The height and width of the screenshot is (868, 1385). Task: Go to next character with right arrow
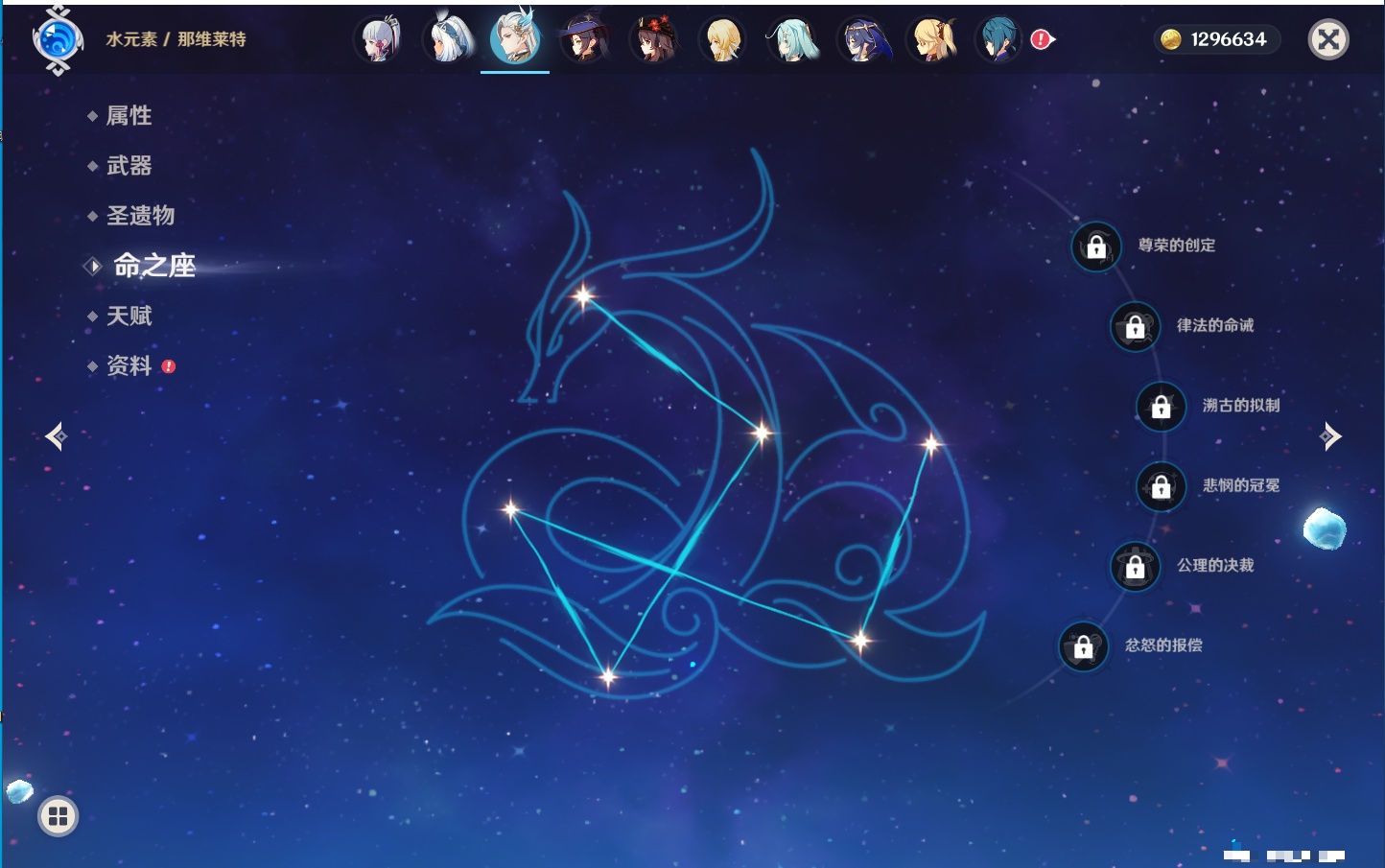1330,436
